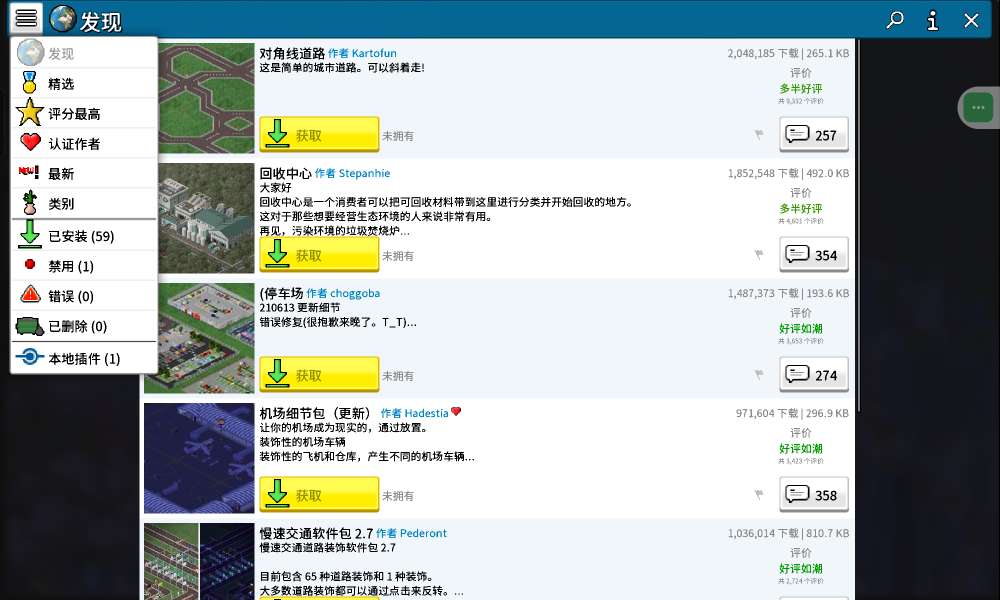Open 最新 newest plugins list
1000x600 pixels.
[84, 173]
